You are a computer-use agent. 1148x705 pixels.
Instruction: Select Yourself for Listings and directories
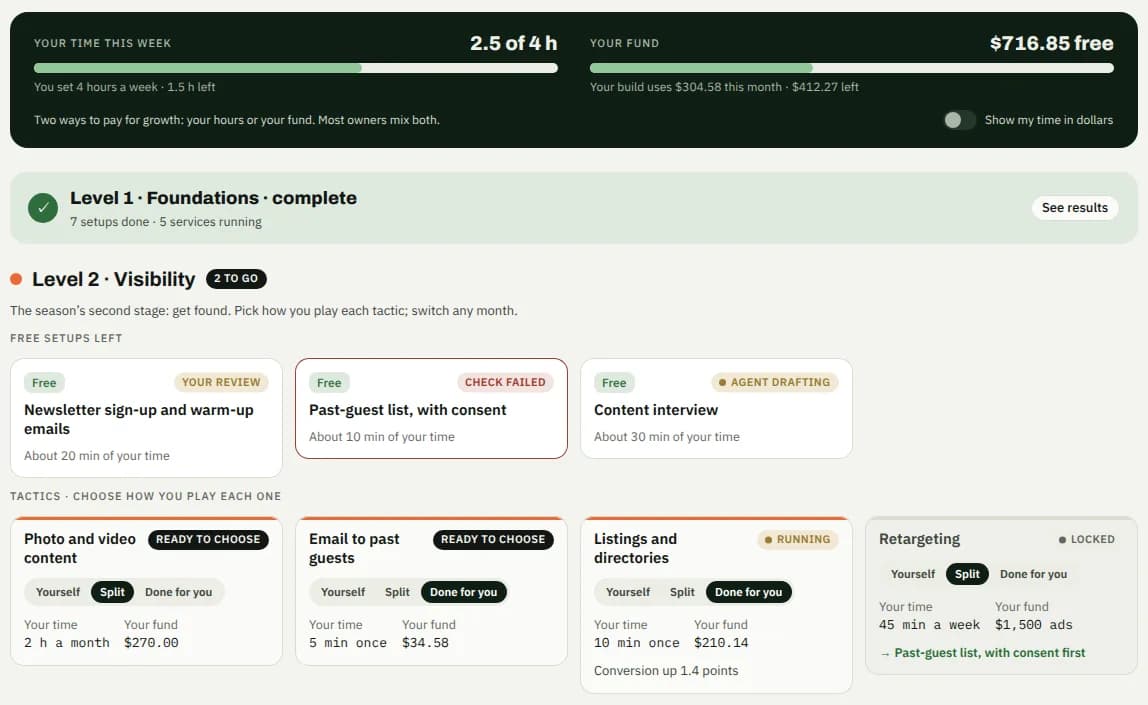click(627, 592)
